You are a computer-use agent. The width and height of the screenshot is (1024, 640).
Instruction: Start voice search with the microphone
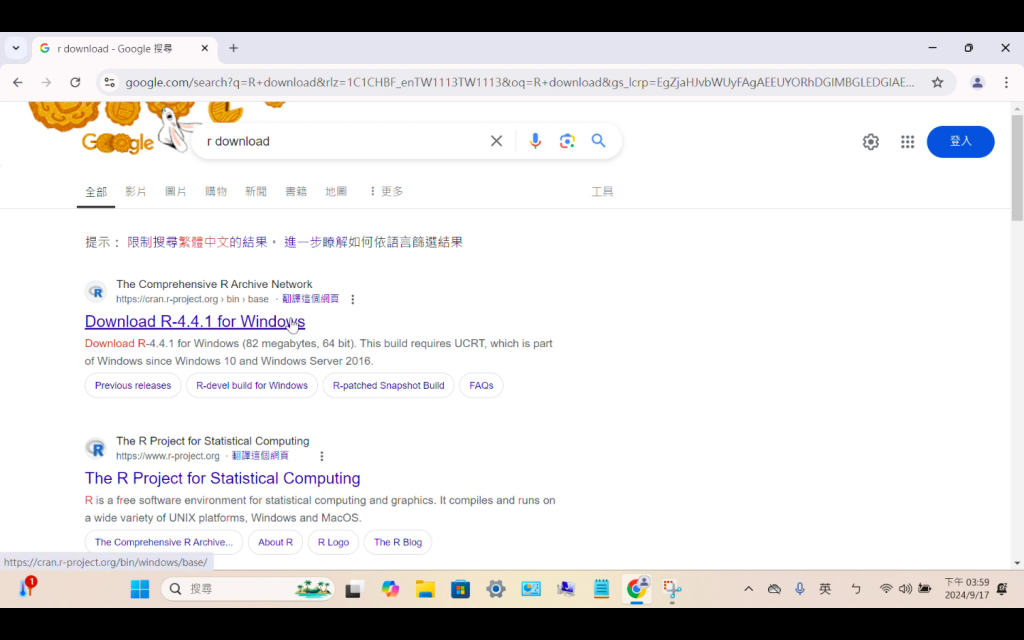535,141
